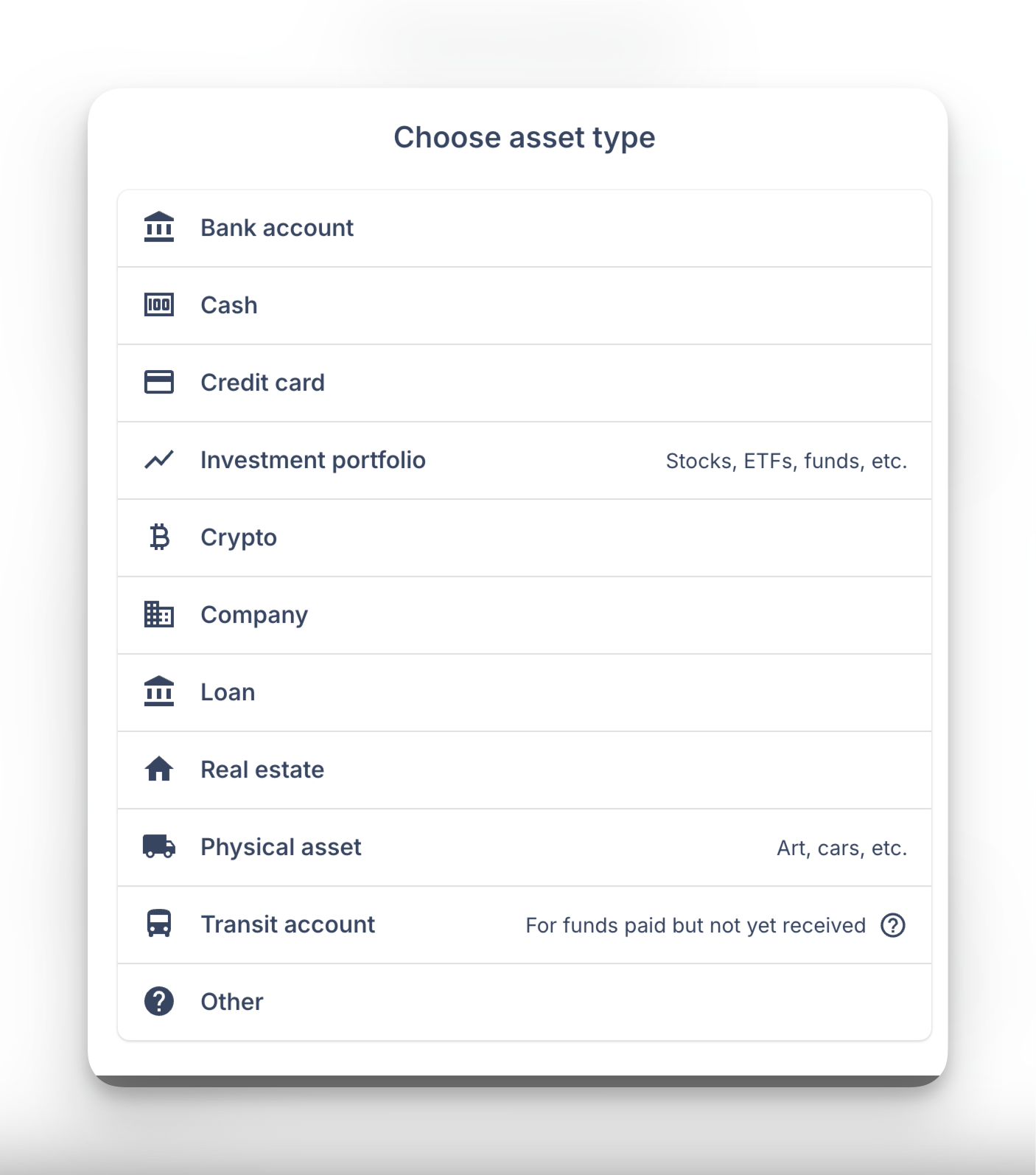Choose the Crypto asset type
The height and width of the screenshot is (1175, 1036).
tap(239, 537)
